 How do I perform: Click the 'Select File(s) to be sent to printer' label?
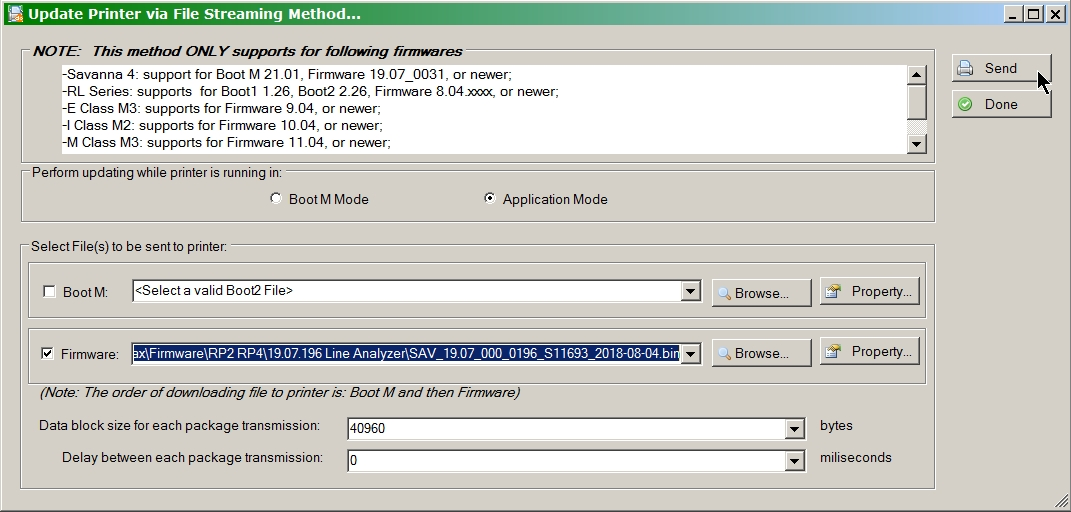(128, 246)
